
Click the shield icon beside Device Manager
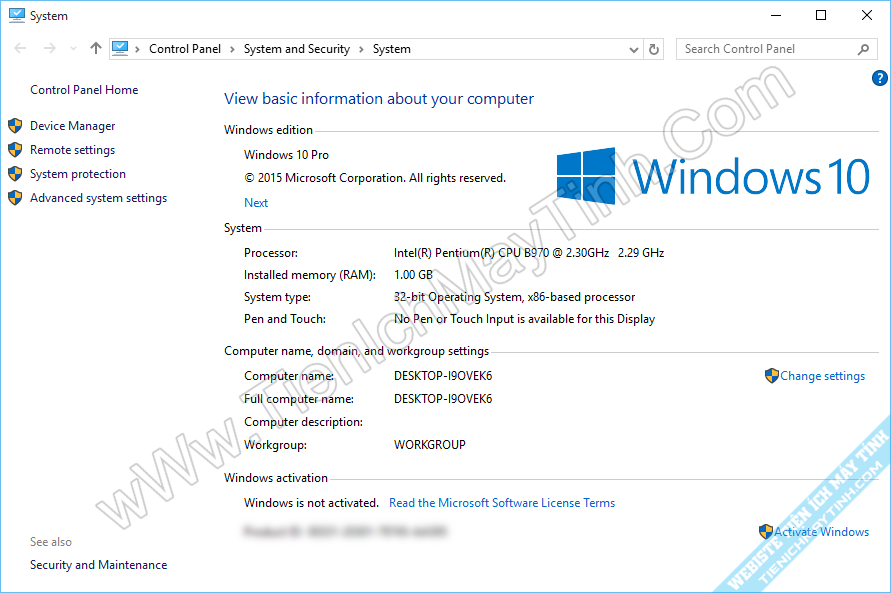(15, 126)
